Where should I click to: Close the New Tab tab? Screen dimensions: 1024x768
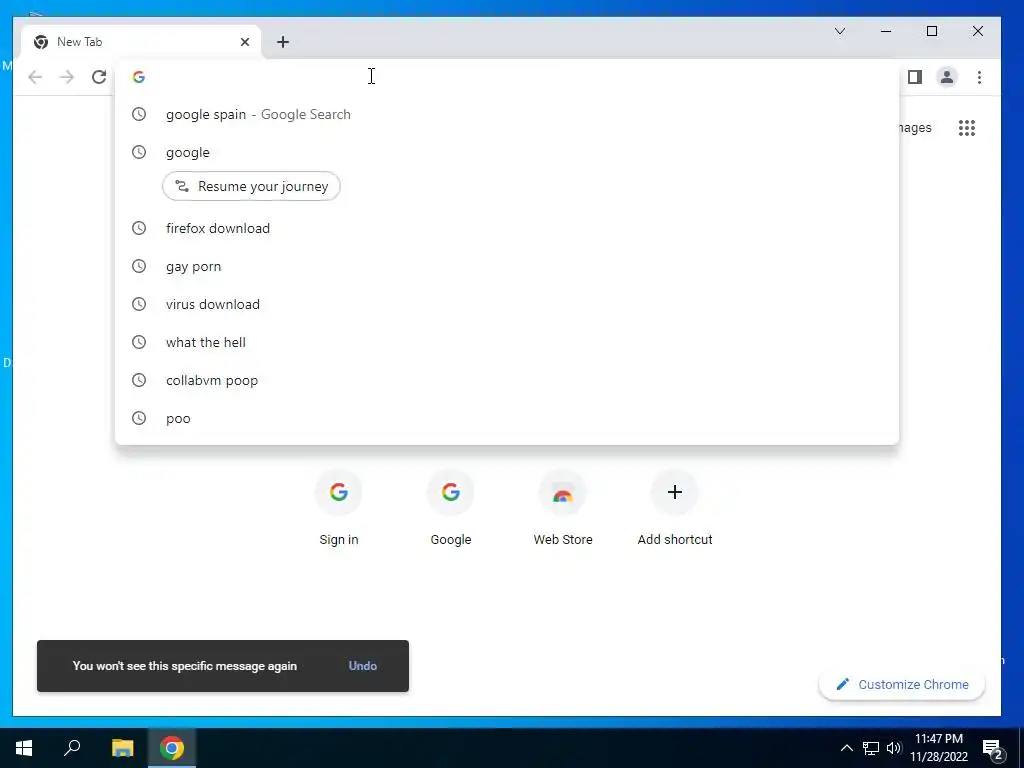[245, 42]
